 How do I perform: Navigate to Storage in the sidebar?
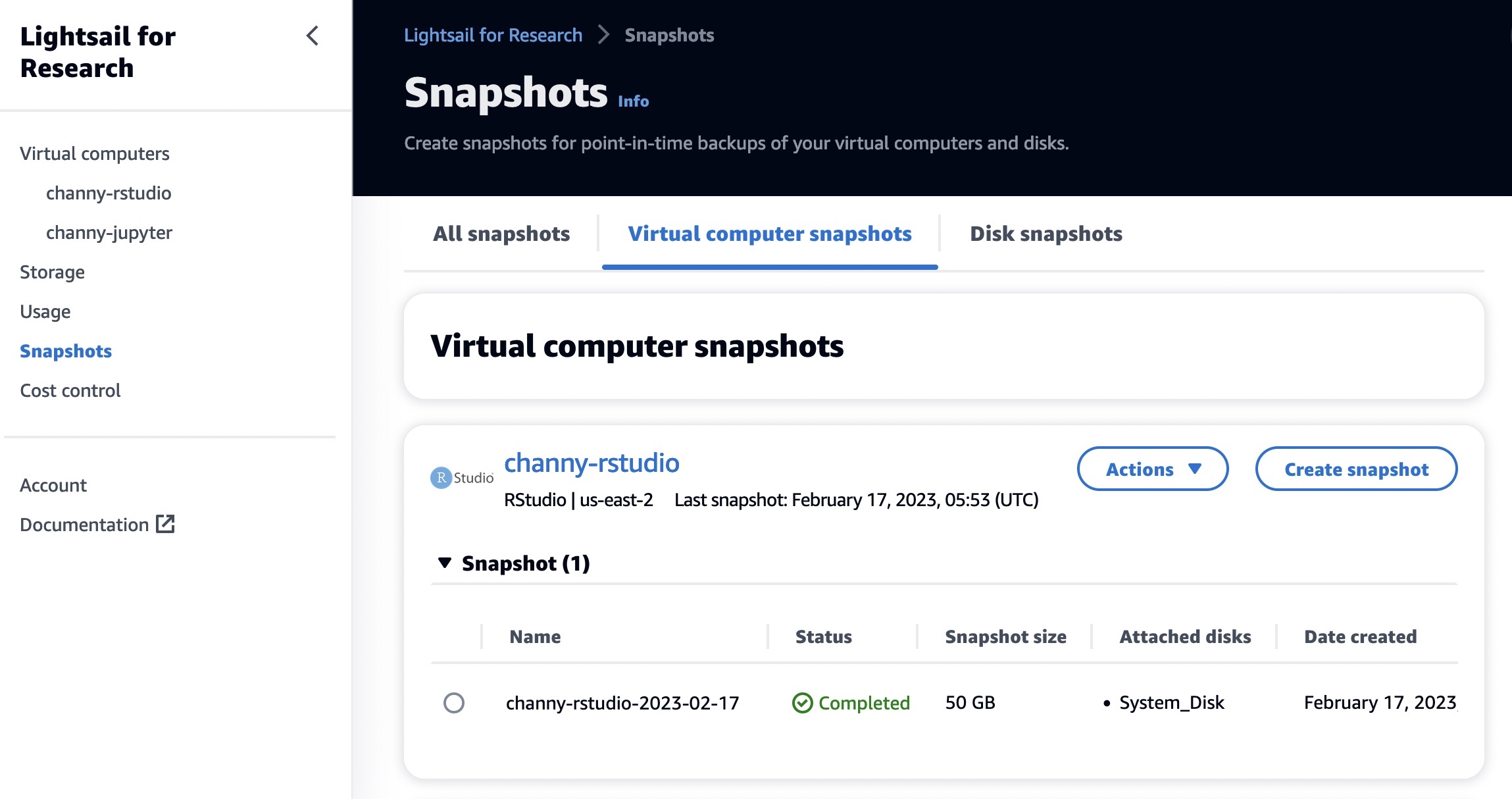52,272
